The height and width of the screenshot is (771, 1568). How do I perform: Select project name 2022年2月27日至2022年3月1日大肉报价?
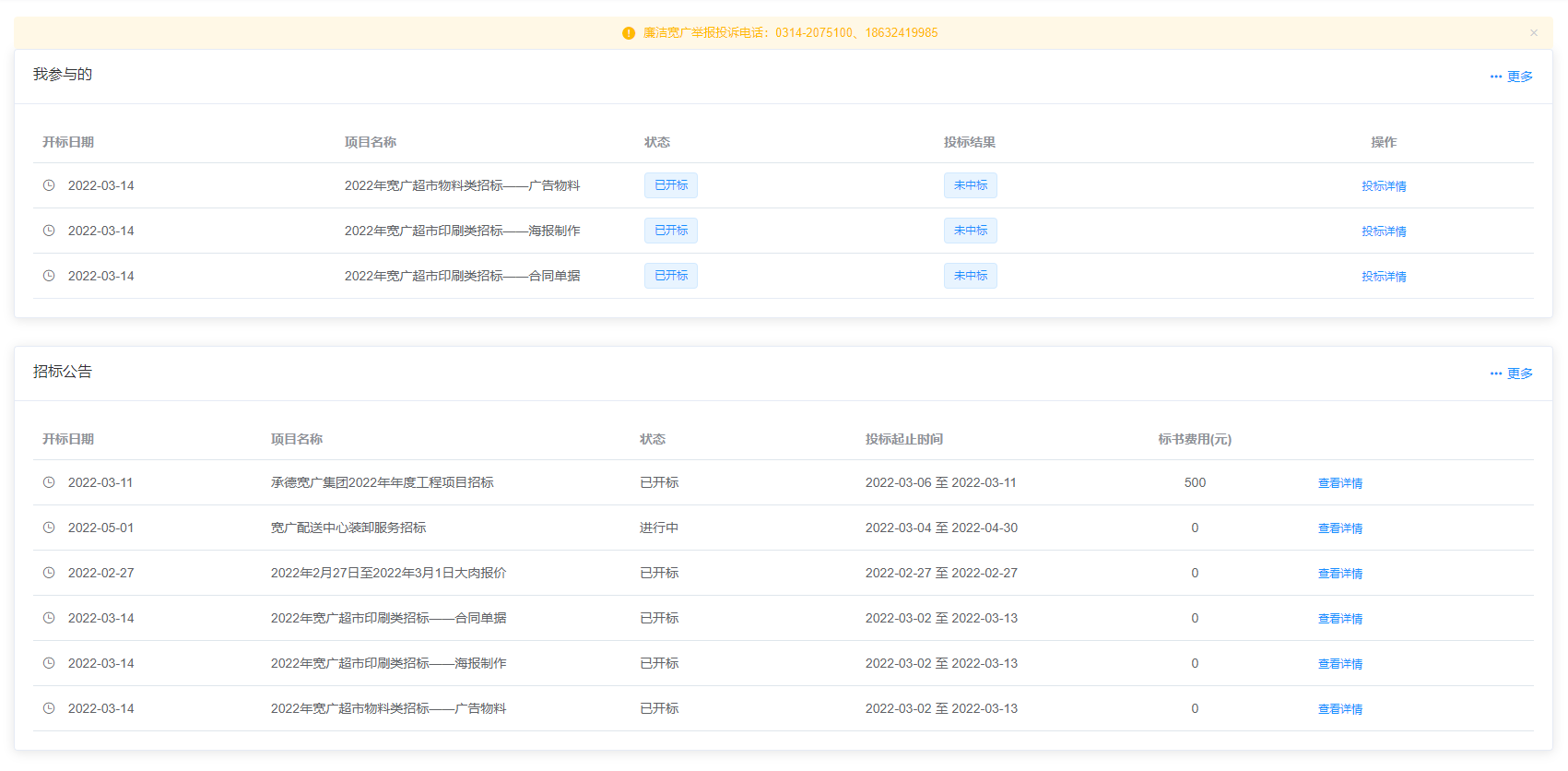click(x=389, y=573)
